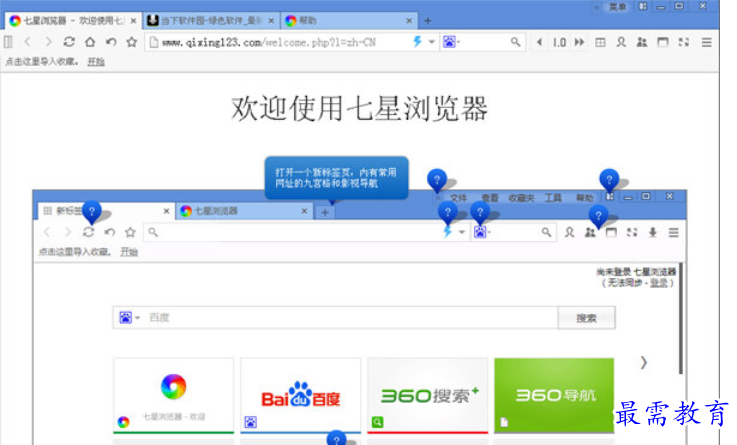Click the download arrow icon in the preview toolbar
Screen dimensions: 737x445
coord(652,232)
